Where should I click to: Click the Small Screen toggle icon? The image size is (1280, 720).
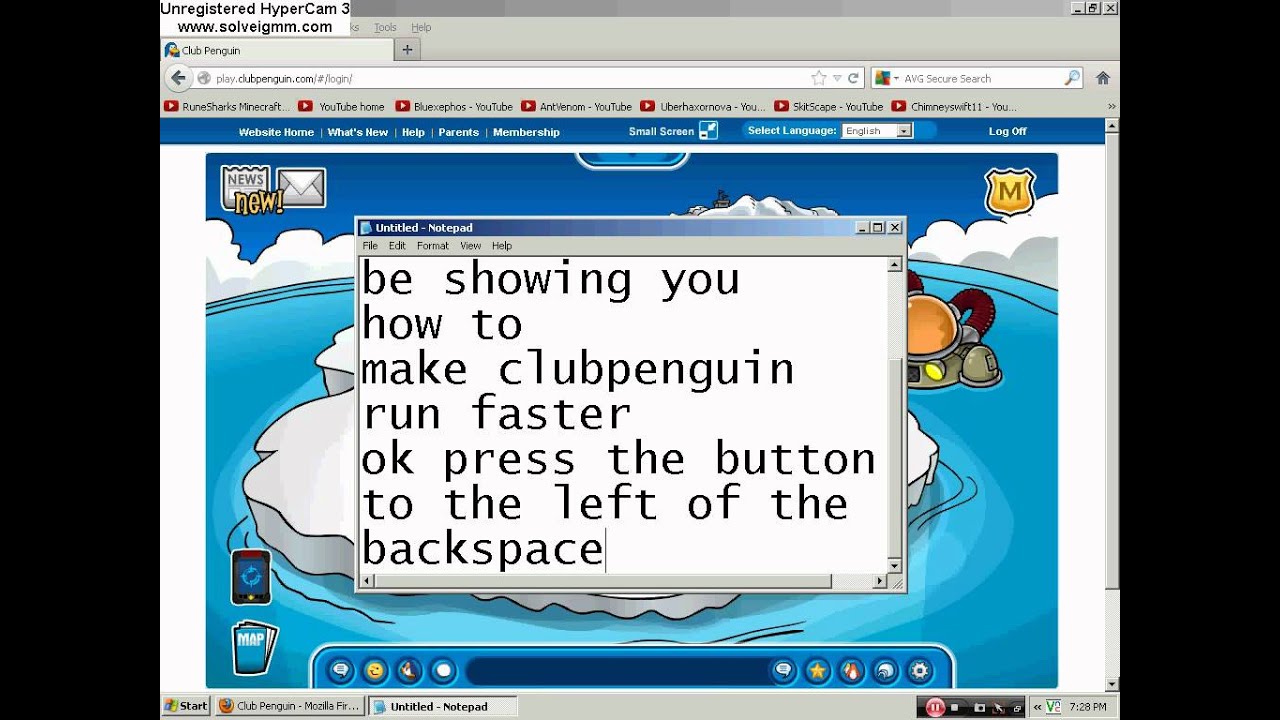(x=708, y=131)
